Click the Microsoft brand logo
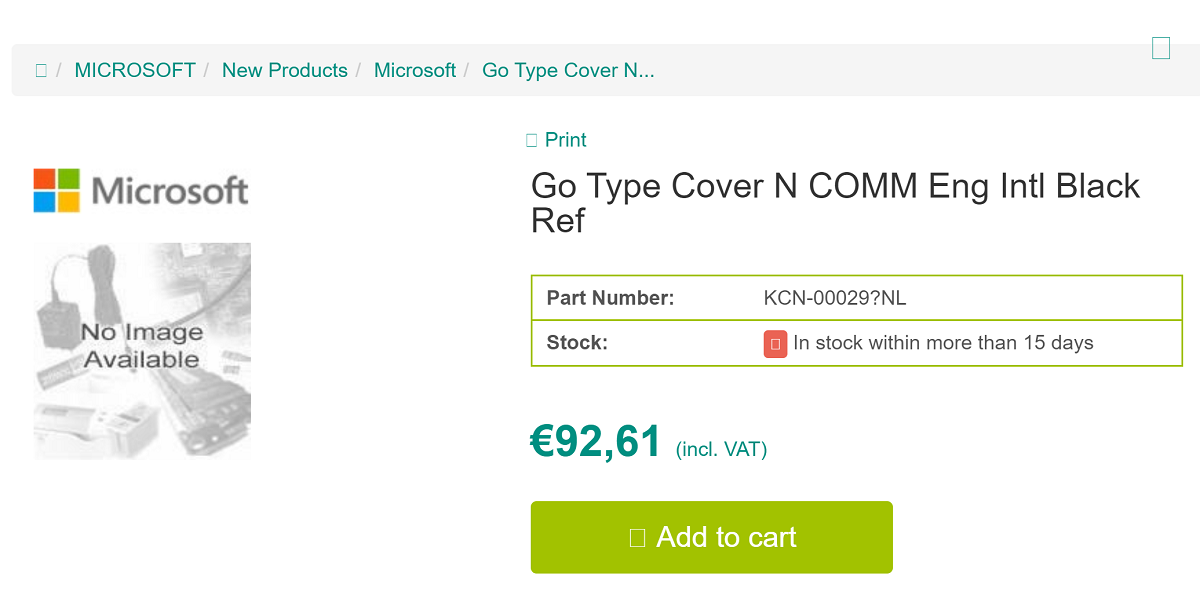The image size is (1200, 595). 141,190
